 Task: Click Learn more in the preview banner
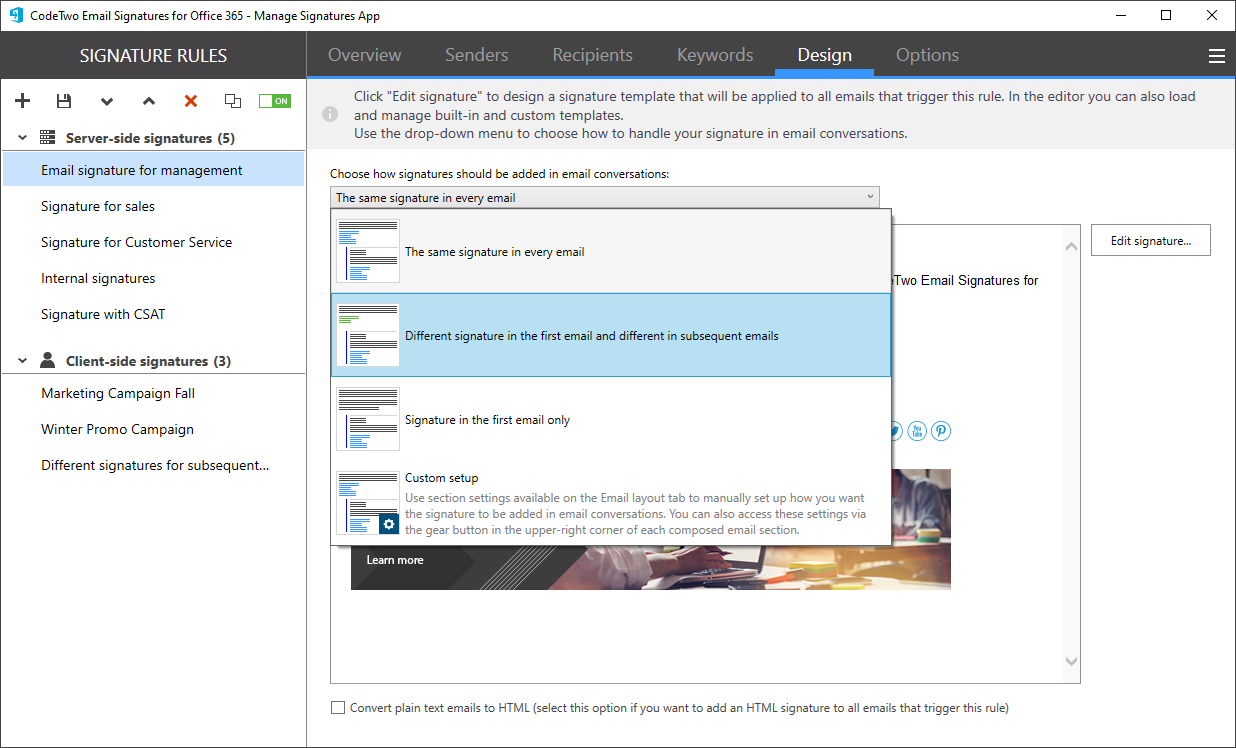[394, 560]
